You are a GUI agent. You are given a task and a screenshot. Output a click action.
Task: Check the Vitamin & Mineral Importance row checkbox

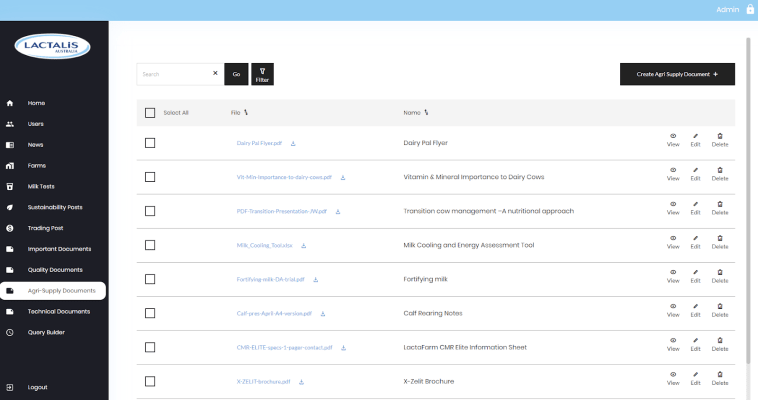(x=150, y=177)
